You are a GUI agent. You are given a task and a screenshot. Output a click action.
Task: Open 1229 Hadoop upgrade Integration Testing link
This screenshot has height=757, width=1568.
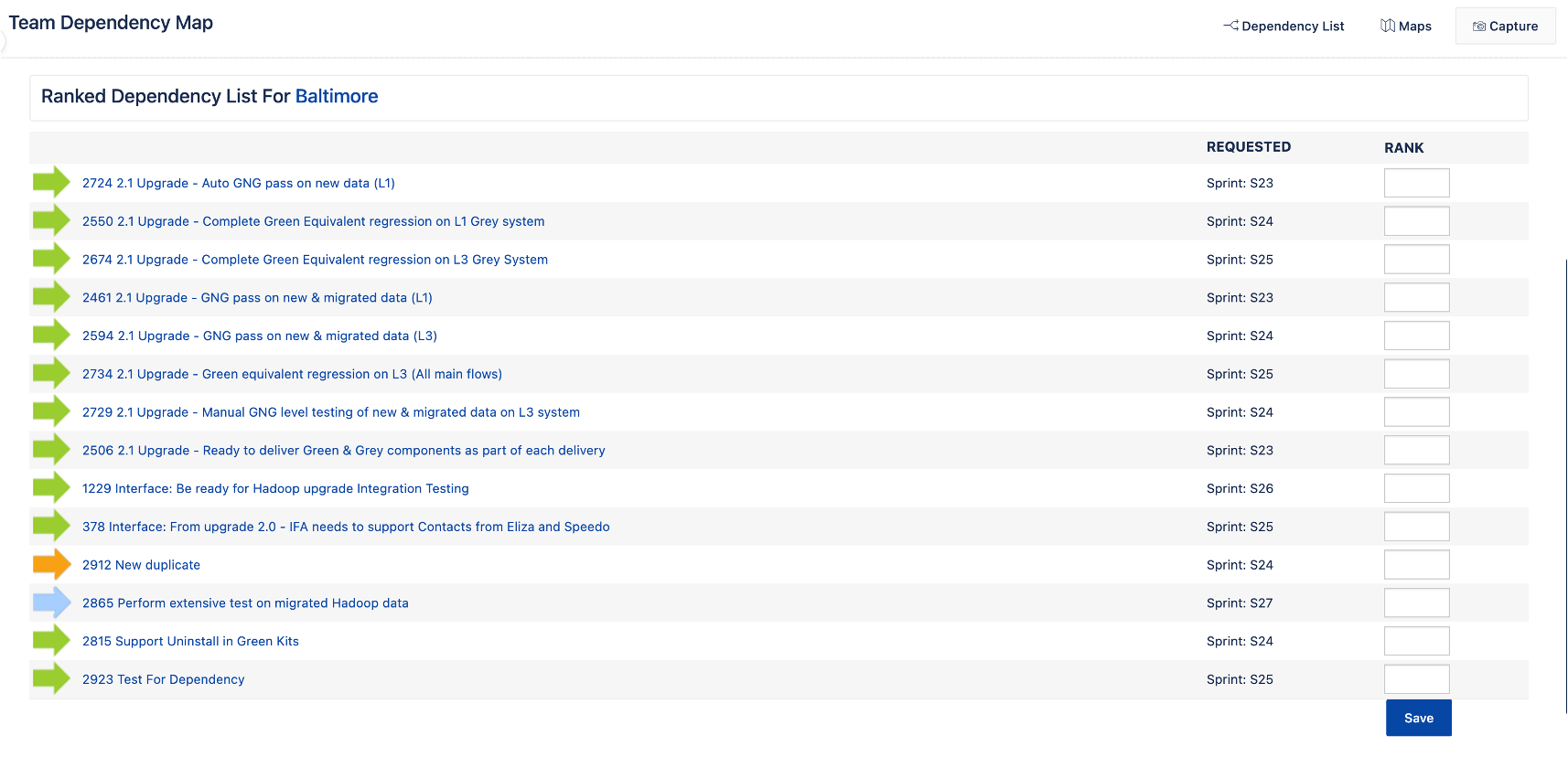[x=275, y=489]
